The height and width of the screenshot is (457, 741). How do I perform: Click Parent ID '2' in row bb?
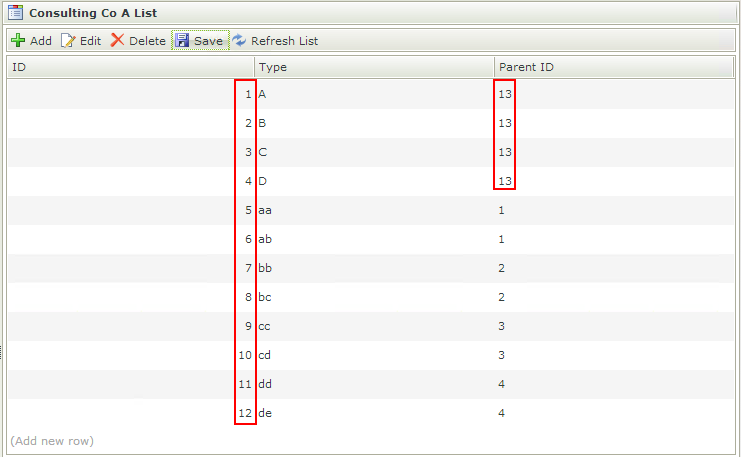click(x=501, y=268)
